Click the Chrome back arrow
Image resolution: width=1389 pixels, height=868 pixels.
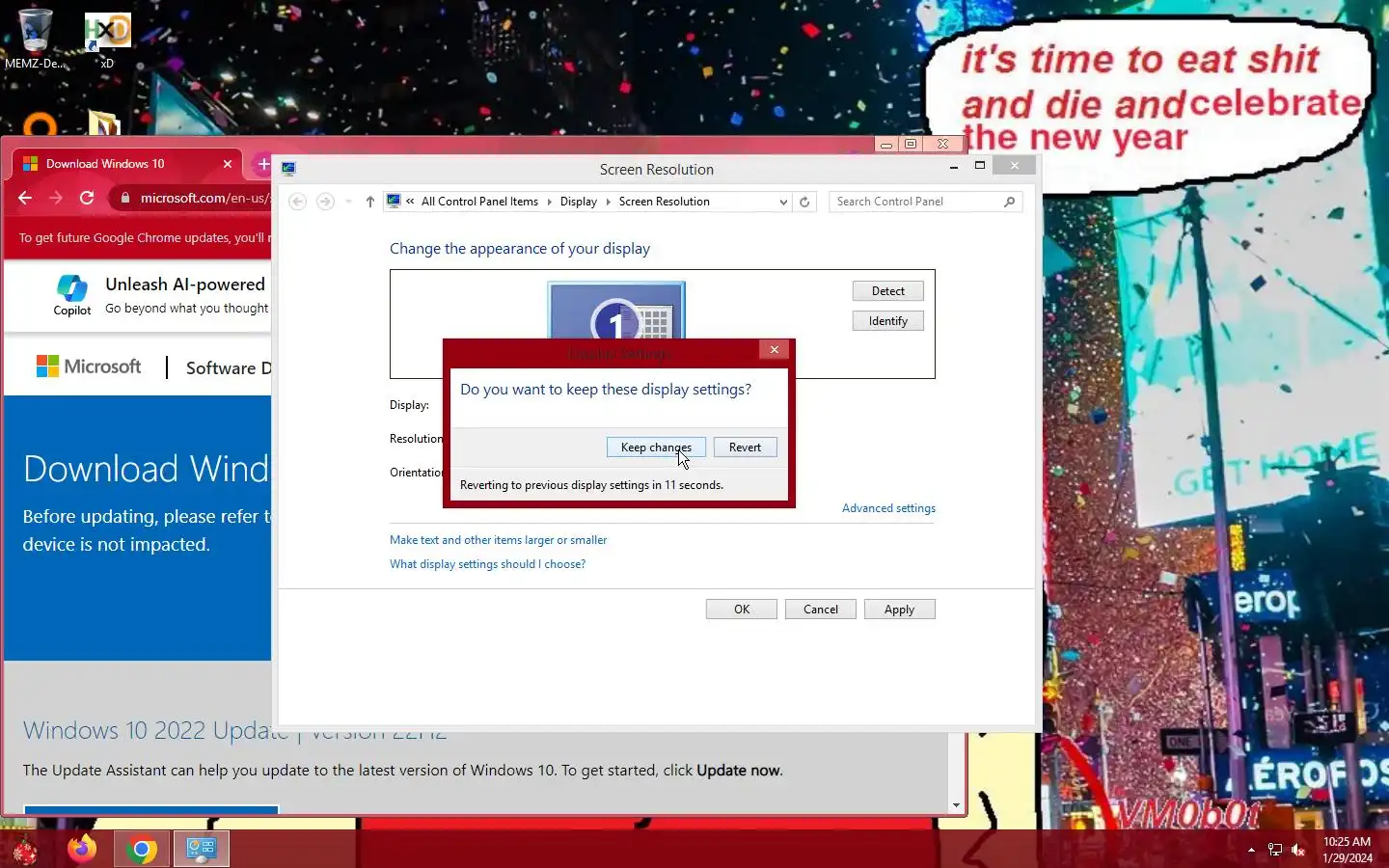[x=25, y=198]
